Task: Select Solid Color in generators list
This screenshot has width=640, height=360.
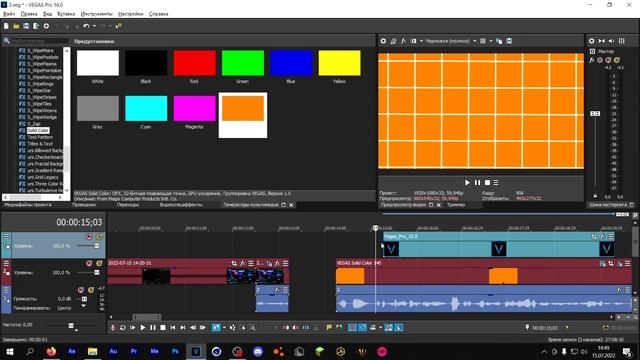Action: 38,130
